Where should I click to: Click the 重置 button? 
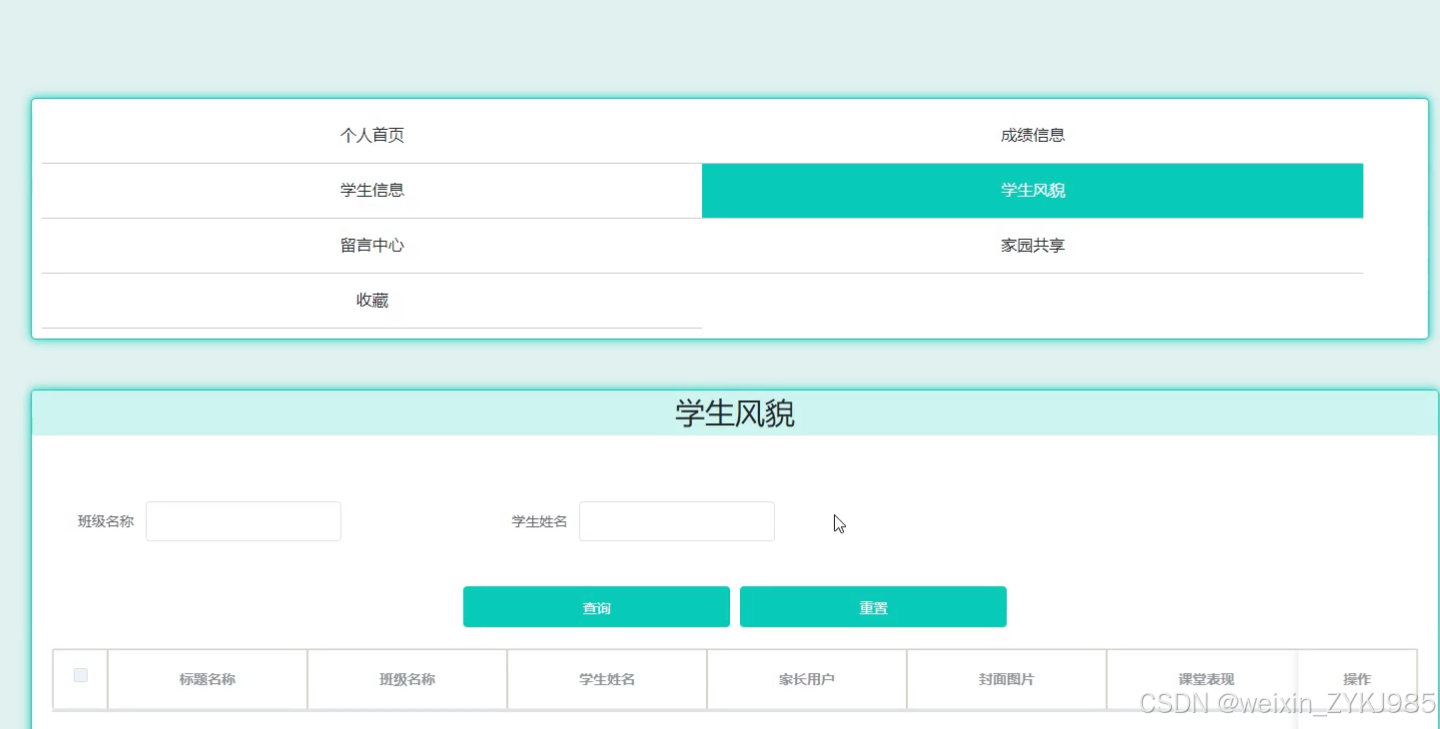click(x=873, y=607)
